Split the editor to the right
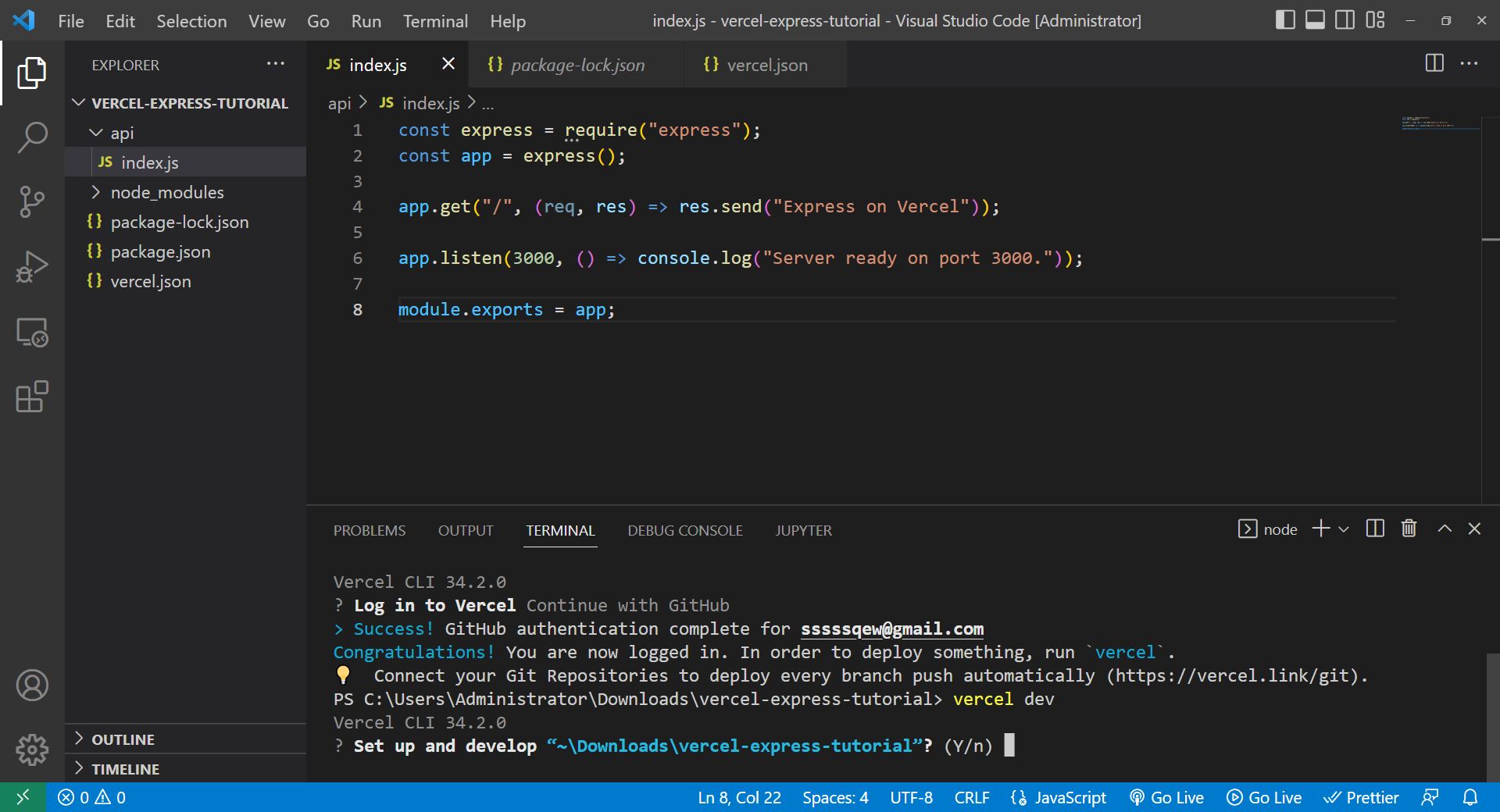This screenshot has height=812, width=1500. click(1434, 63)
